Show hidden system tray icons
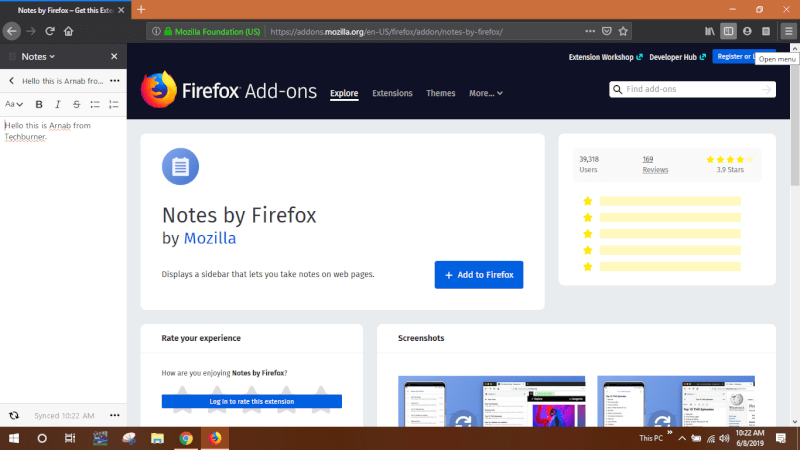The width and height of the screenshot is (800, 450). [682, 438]
